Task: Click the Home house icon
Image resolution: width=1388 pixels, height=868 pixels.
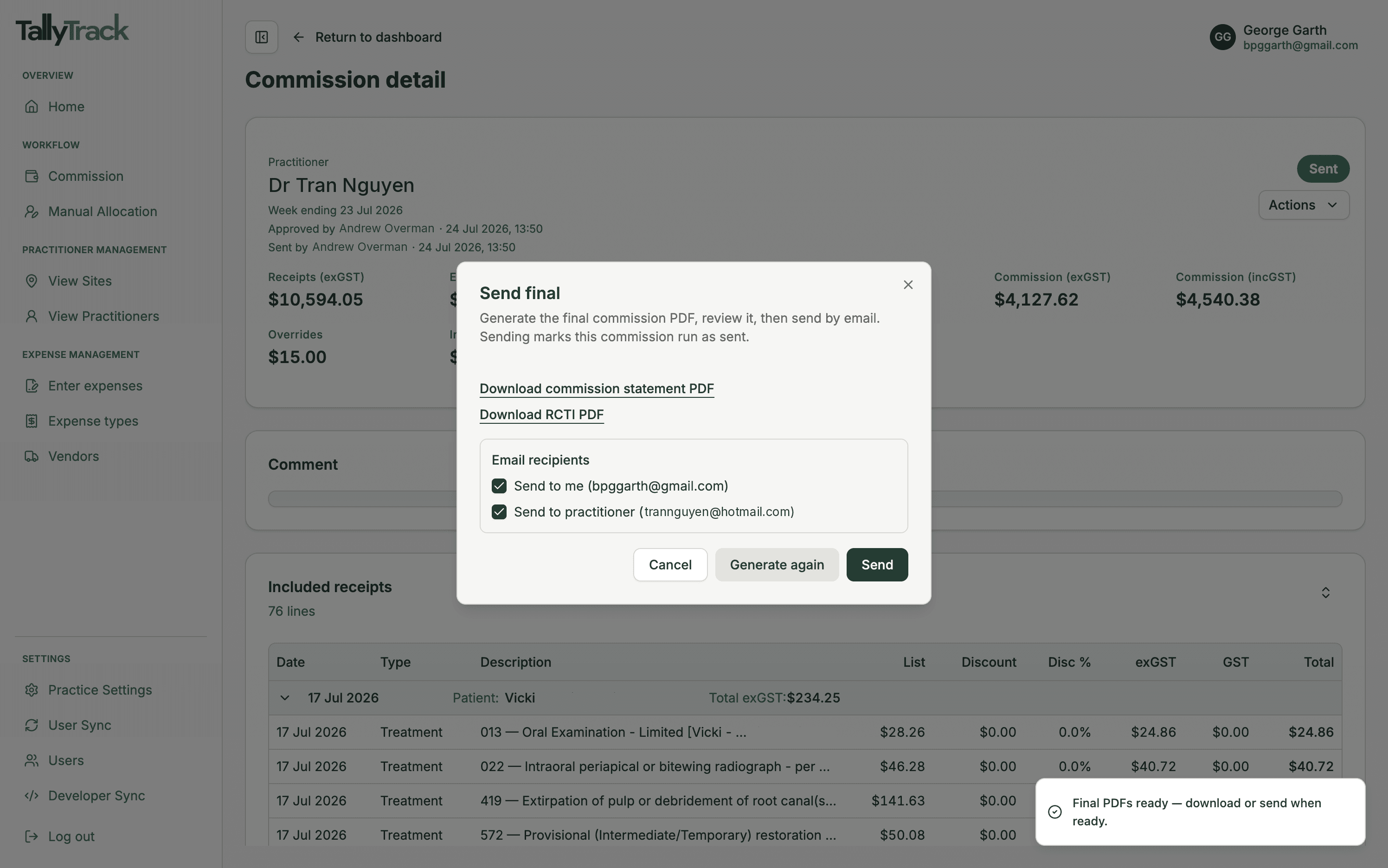Action: [x=32, y=107]
